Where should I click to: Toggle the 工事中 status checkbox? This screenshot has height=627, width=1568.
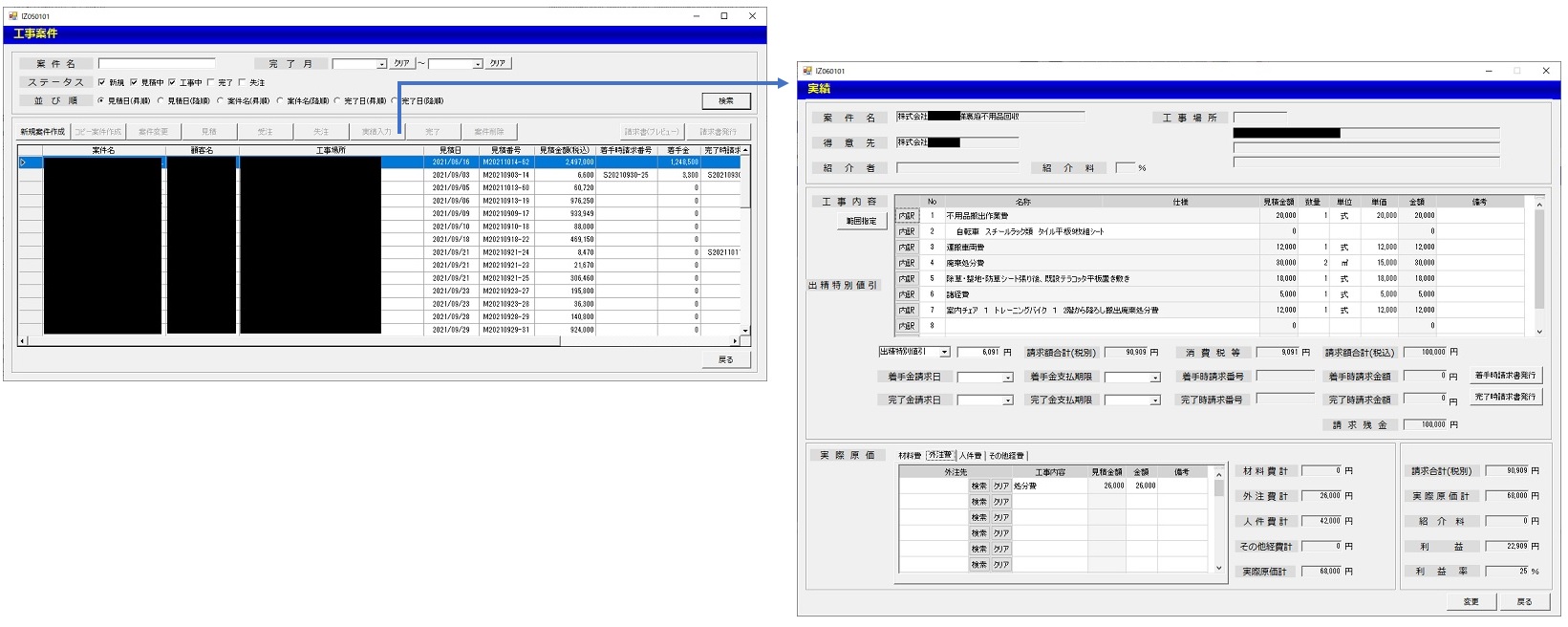172,83
